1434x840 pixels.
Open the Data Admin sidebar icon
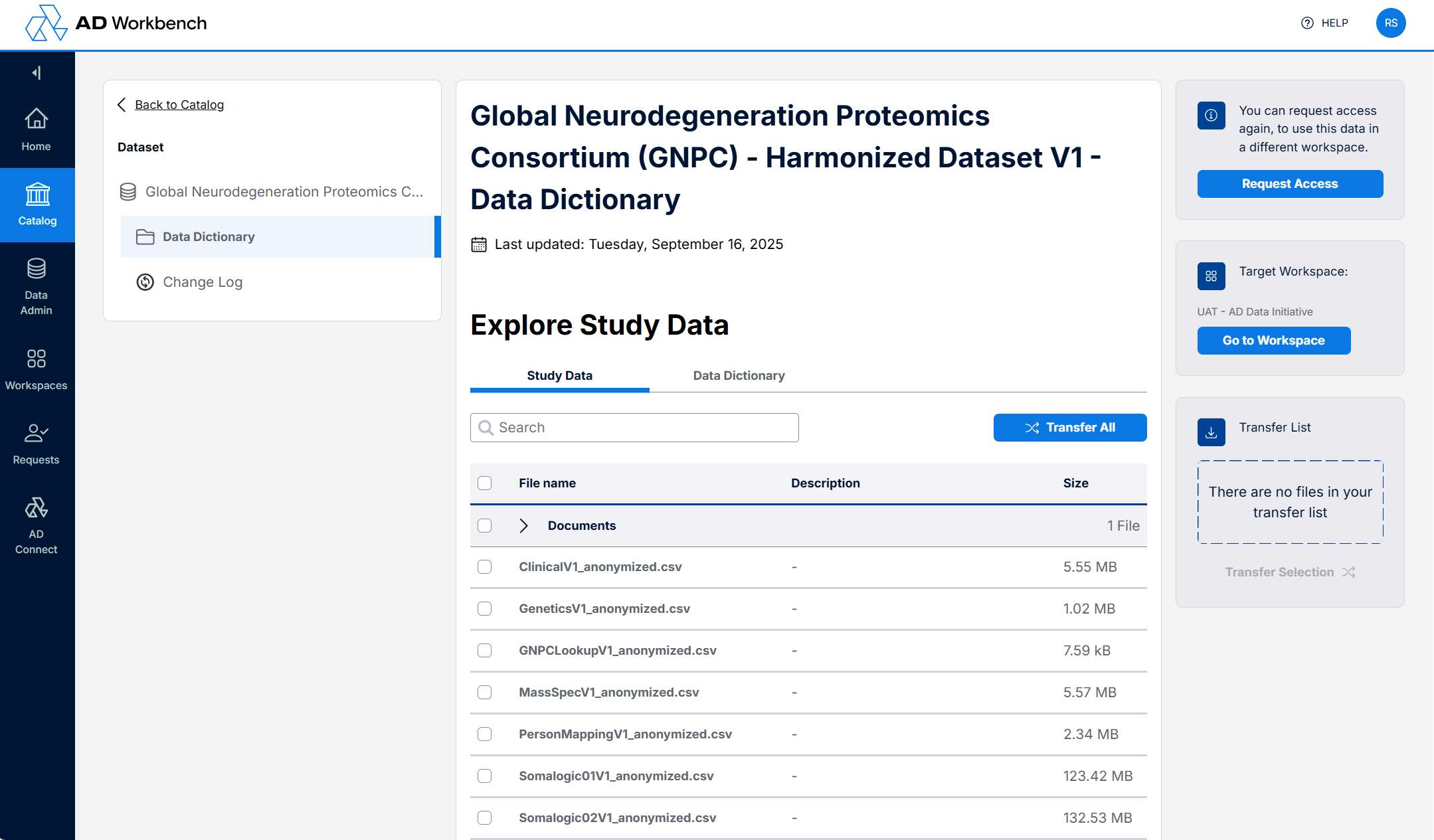click(x=37, y=269)
